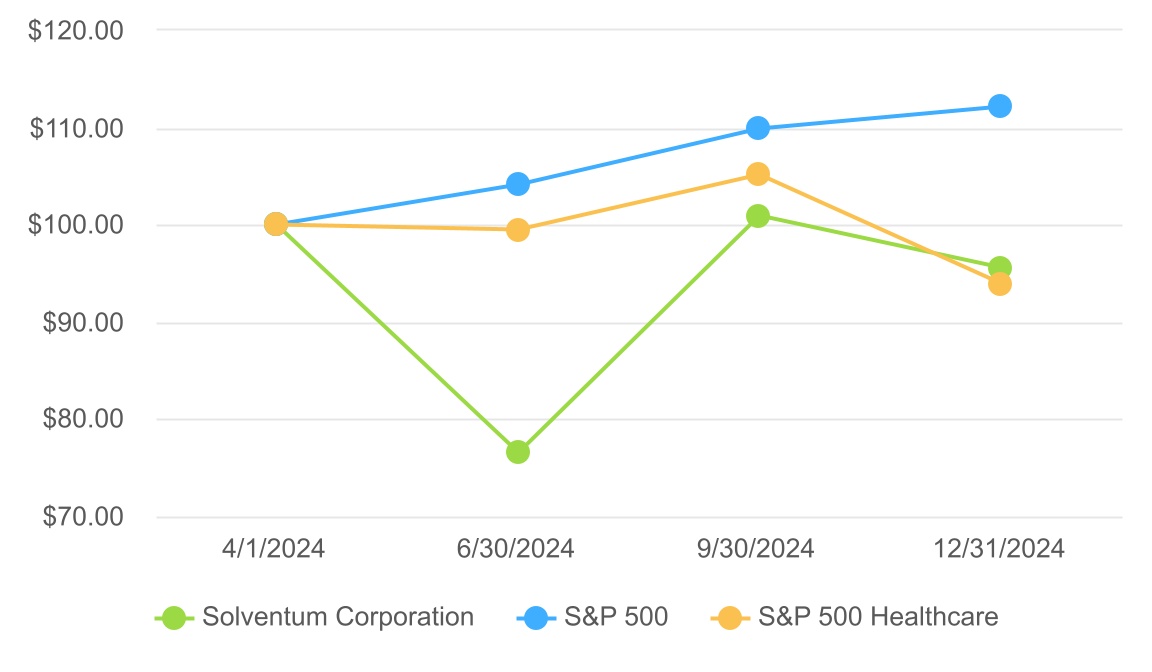Viewport: 1152px width, 672px height.
Task: Click the orange S&P 500 Healthcare legend marker
Action: 730,618
